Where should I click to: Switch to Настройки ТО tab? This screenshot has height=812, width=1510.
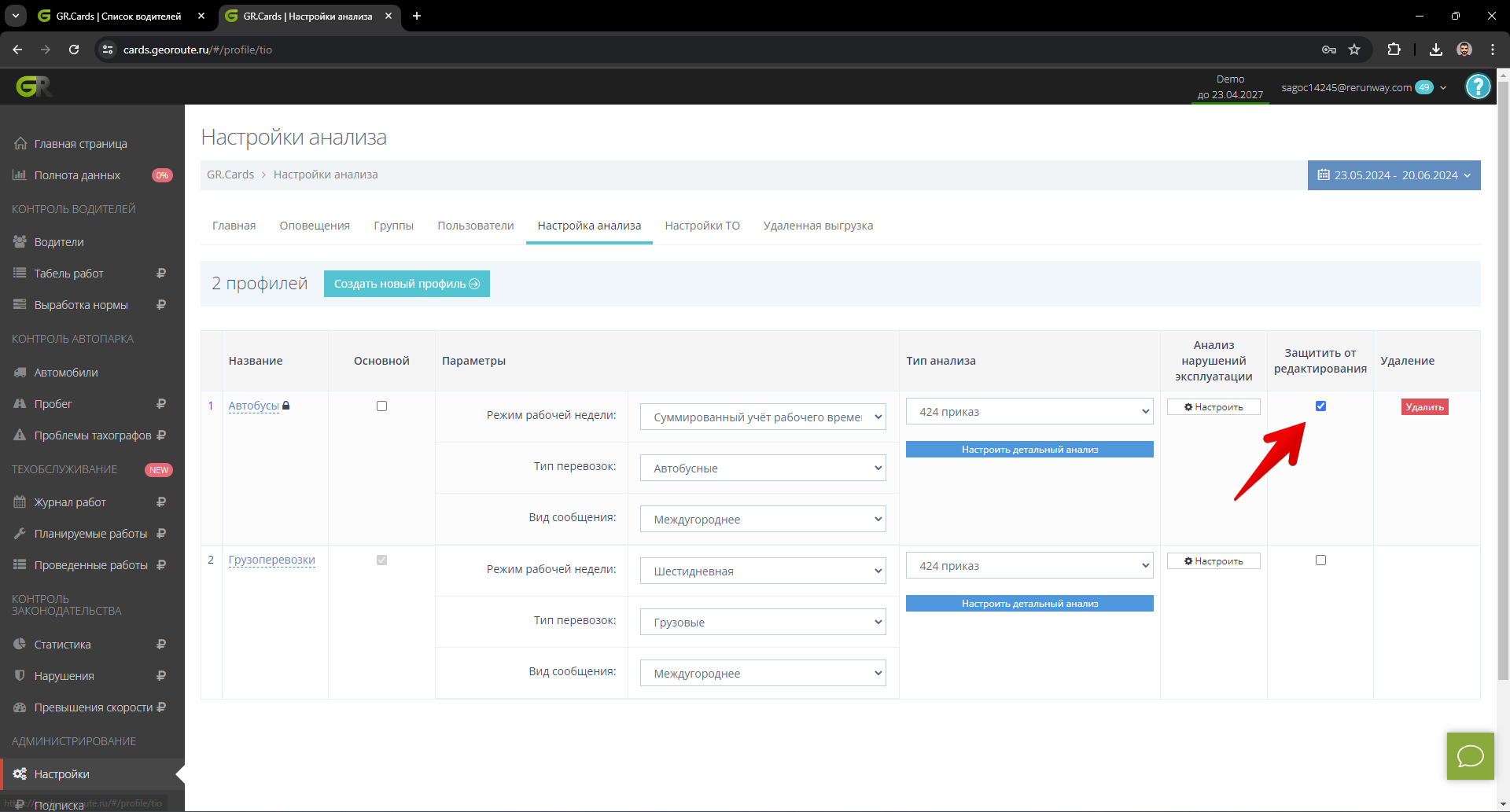click(702, 226)
